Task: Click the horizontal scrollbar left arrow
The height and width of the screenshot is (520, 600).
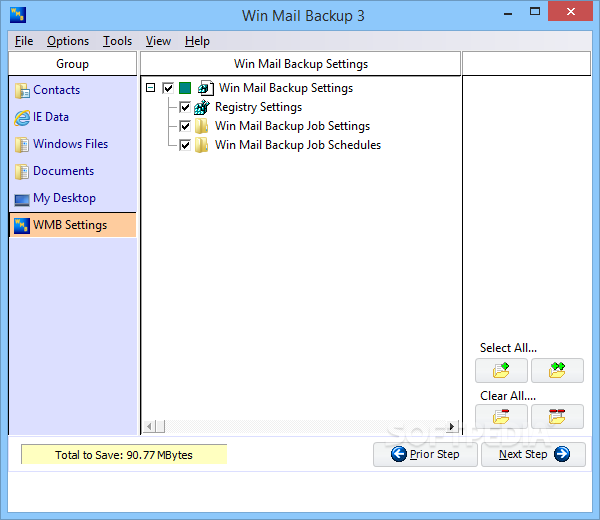Action: click(150, 426)
